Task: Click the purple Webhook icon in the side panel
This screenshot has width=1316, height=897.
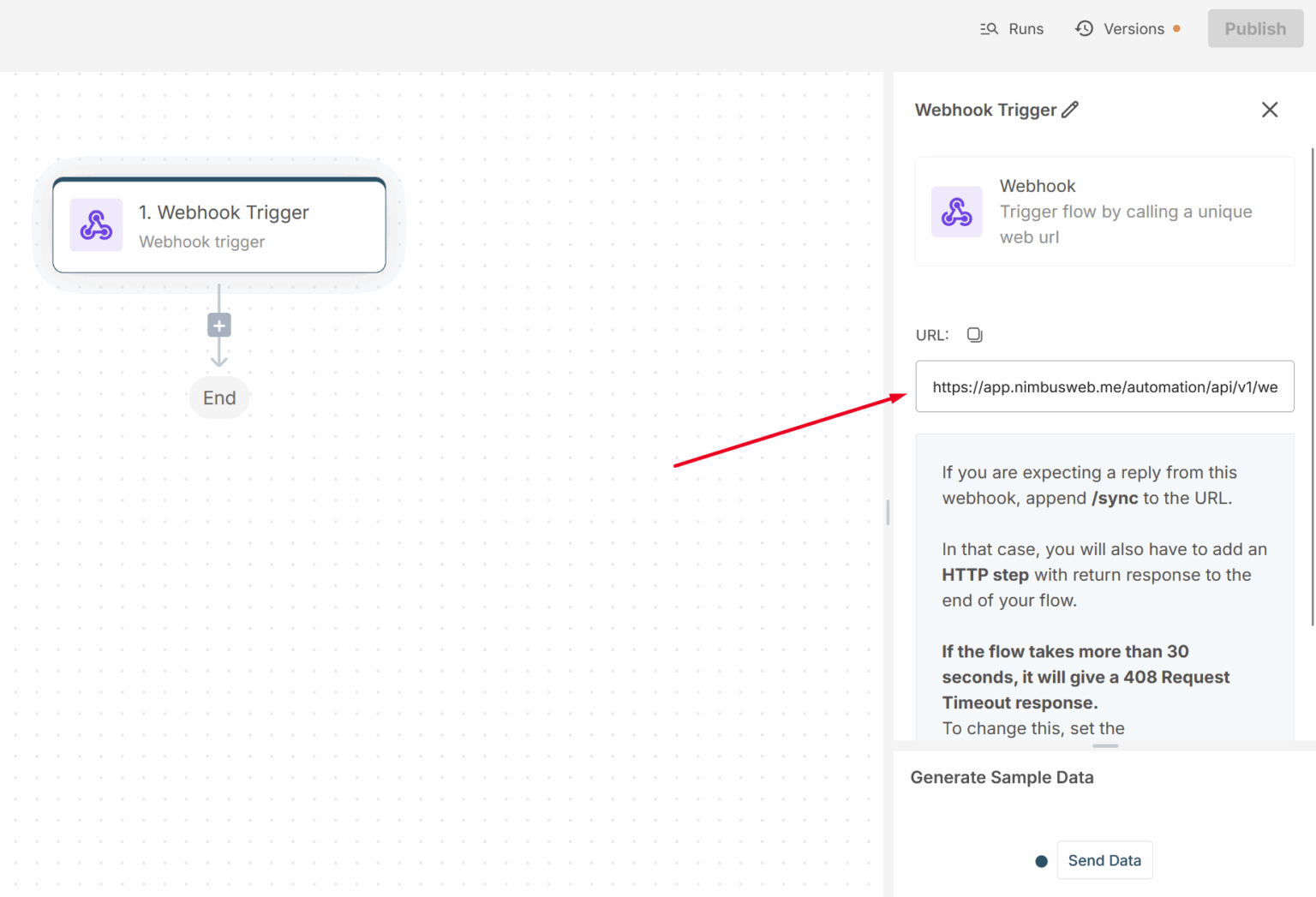Action: click(x=957, y=212)
